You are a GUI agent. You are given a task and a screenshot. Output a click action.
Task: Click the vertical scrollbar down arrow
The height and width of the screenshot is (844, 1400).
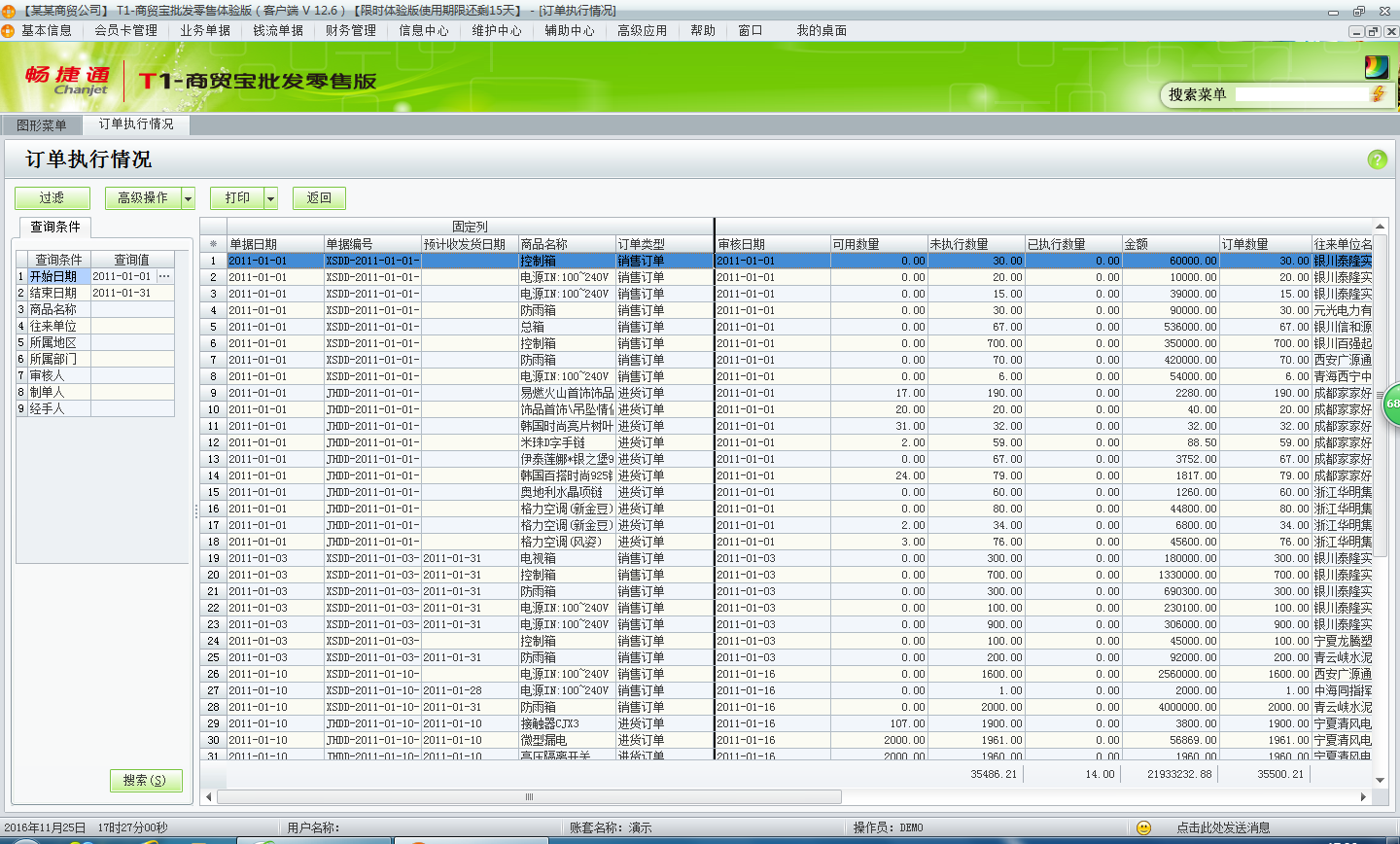1379,780
